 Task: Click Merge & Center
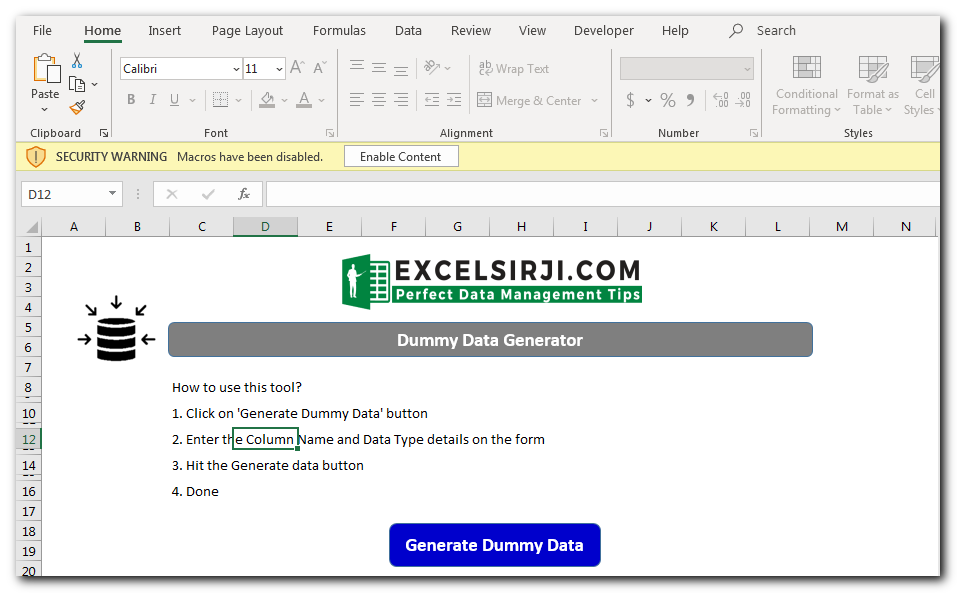[x=529, y=100]
